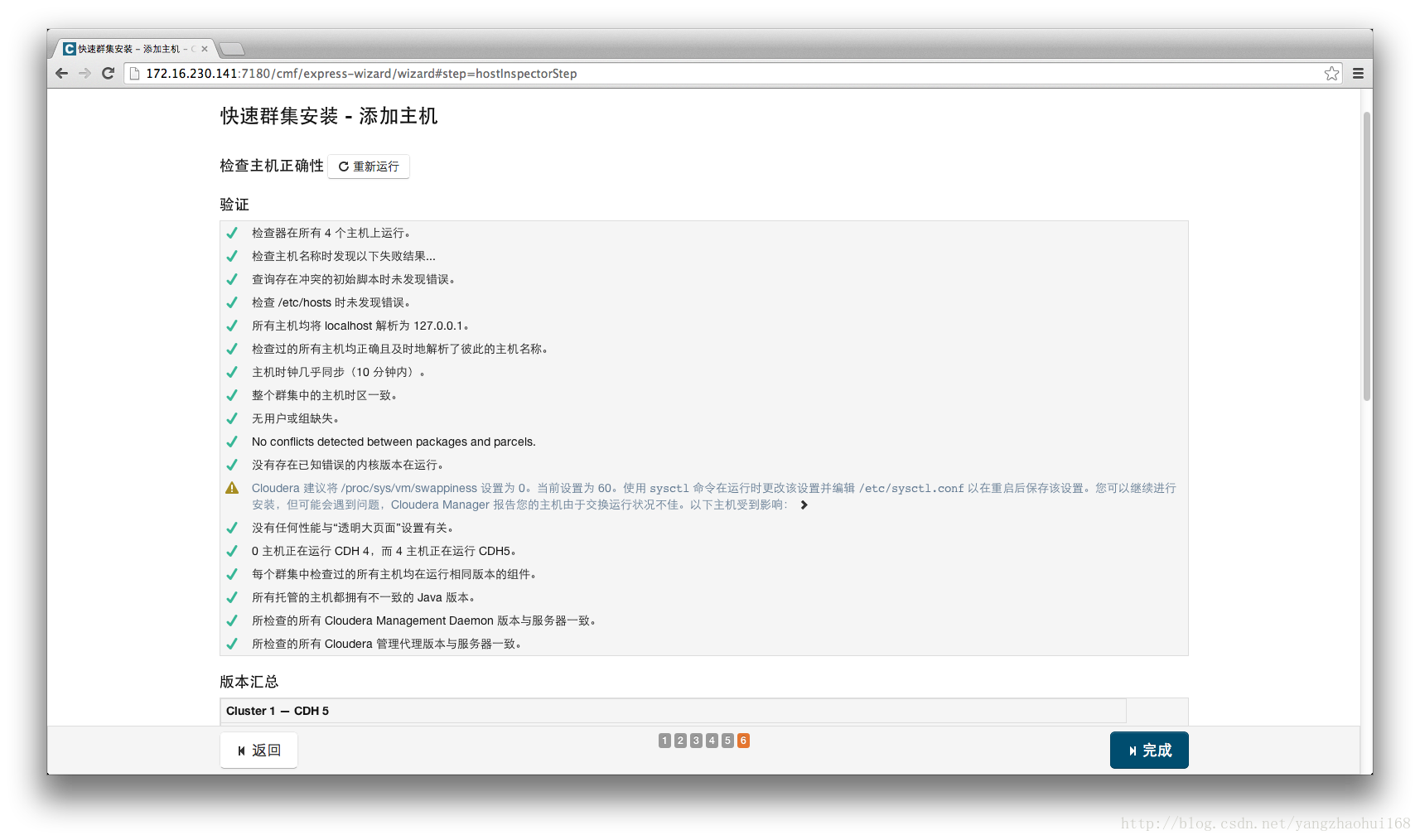Click the 重新运行 rerun button

[x=369, y=167]
